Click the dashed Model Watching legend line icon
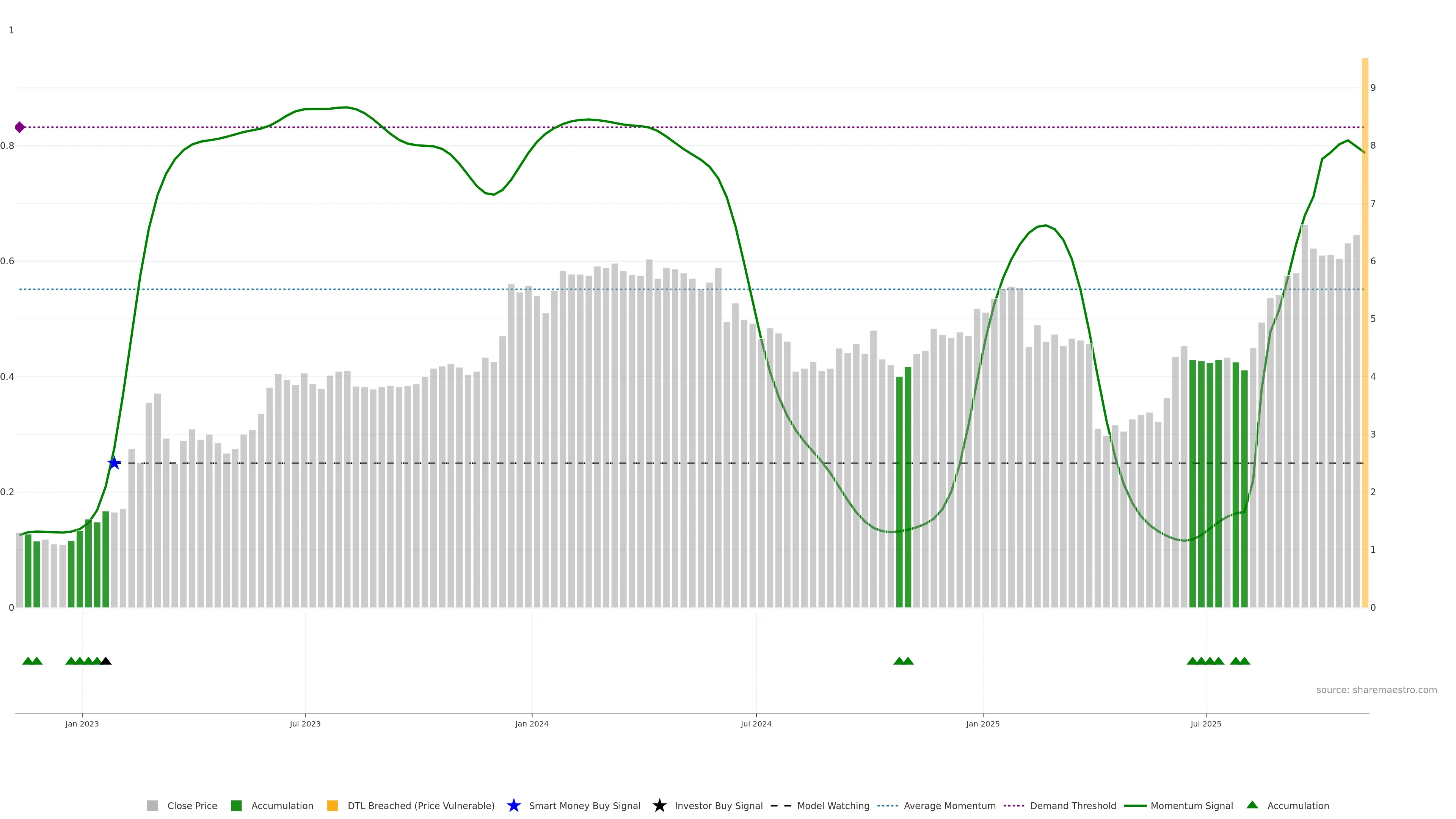This screenshot has width=1456, height=819. (x=781, y=805)
